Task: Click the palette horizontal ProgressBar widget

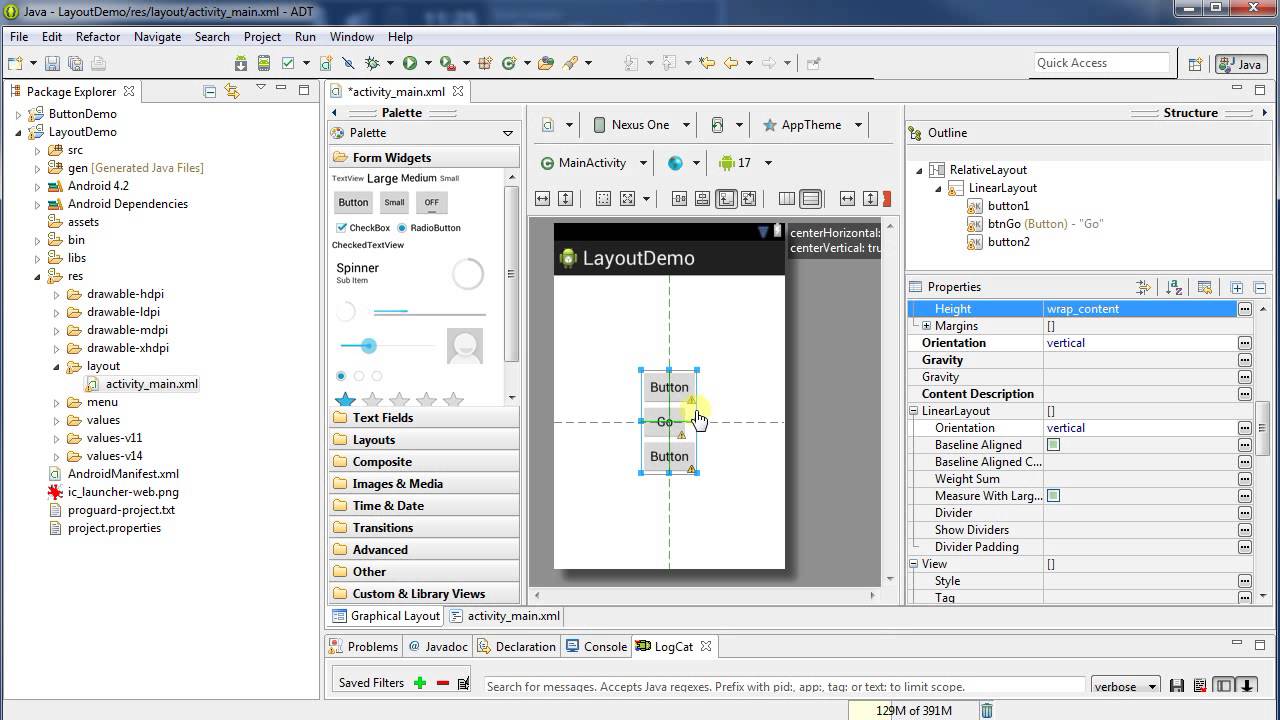Action: tap(429, 312)
